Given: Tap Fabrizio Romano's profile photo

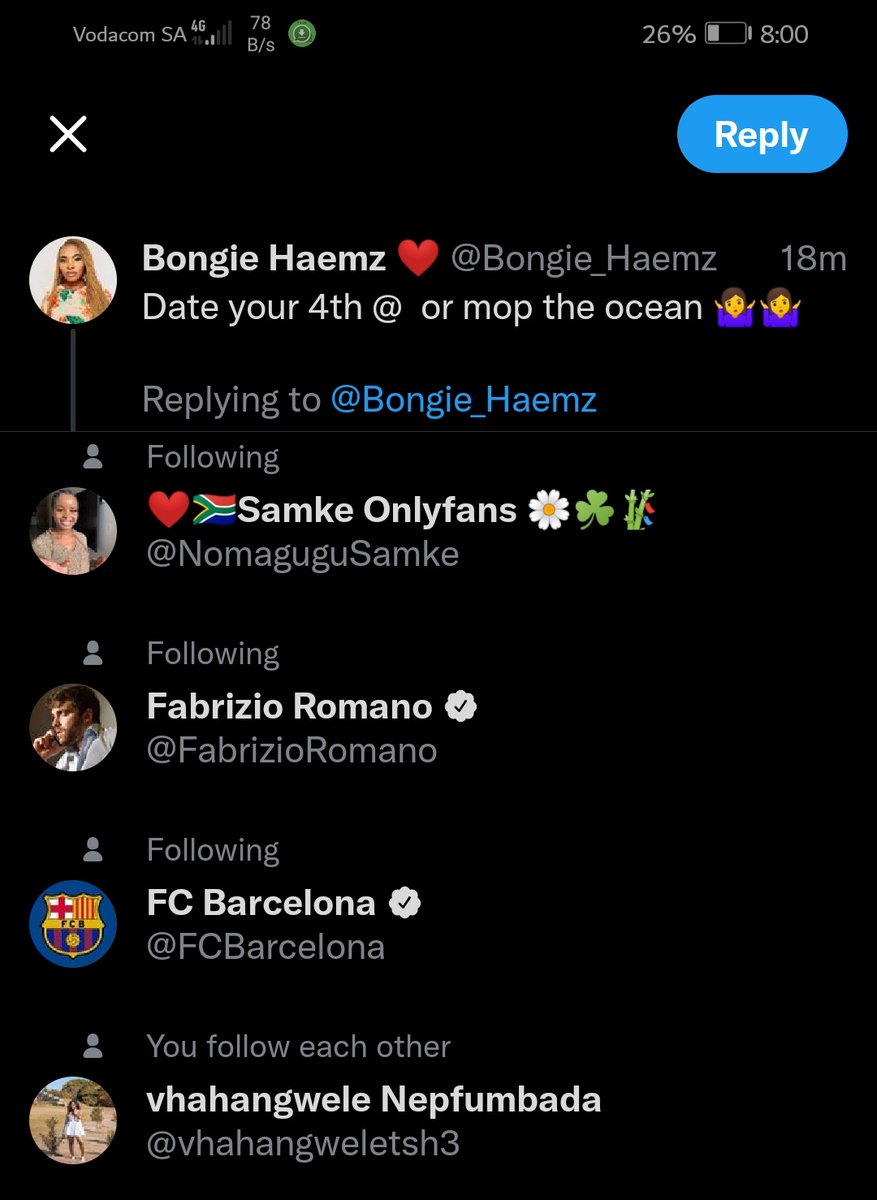Looking at the screenshot, I should pyautogui.click(x=73, y=727).
